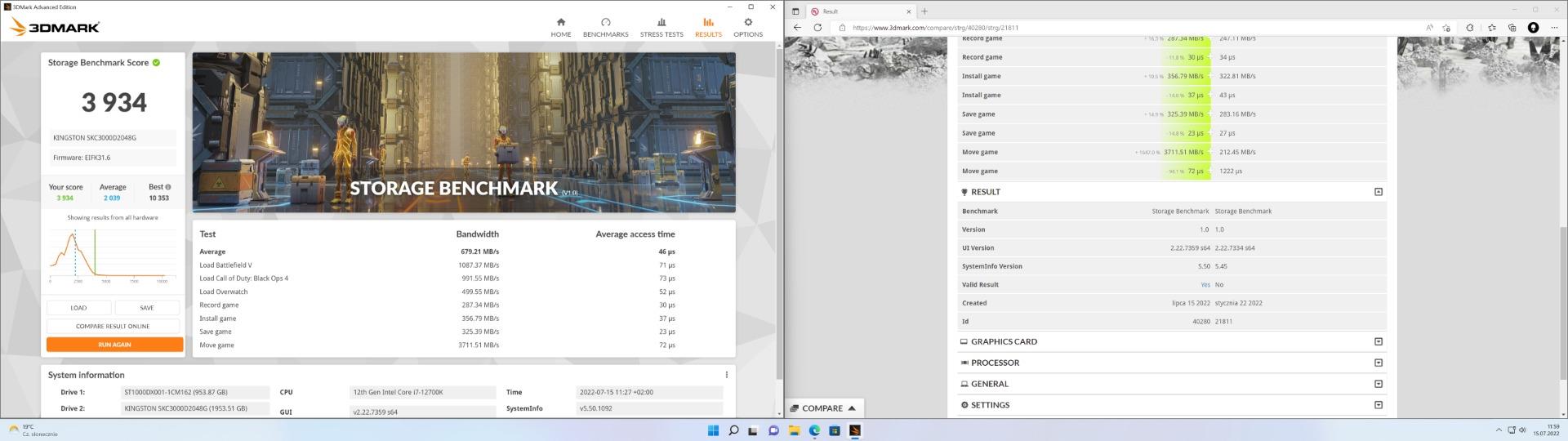Click COMPARE RESULT ONLINE button
This screenshot has height=441, width=1568.
pyautogui.click(x=113, y=326)
